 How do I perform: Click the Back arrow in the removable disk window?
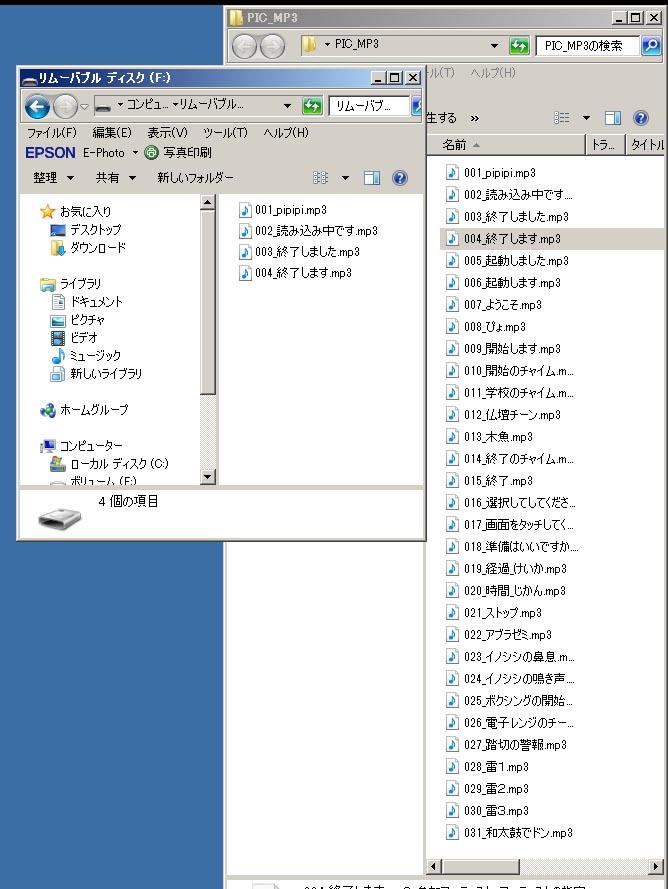click(38, 106)
